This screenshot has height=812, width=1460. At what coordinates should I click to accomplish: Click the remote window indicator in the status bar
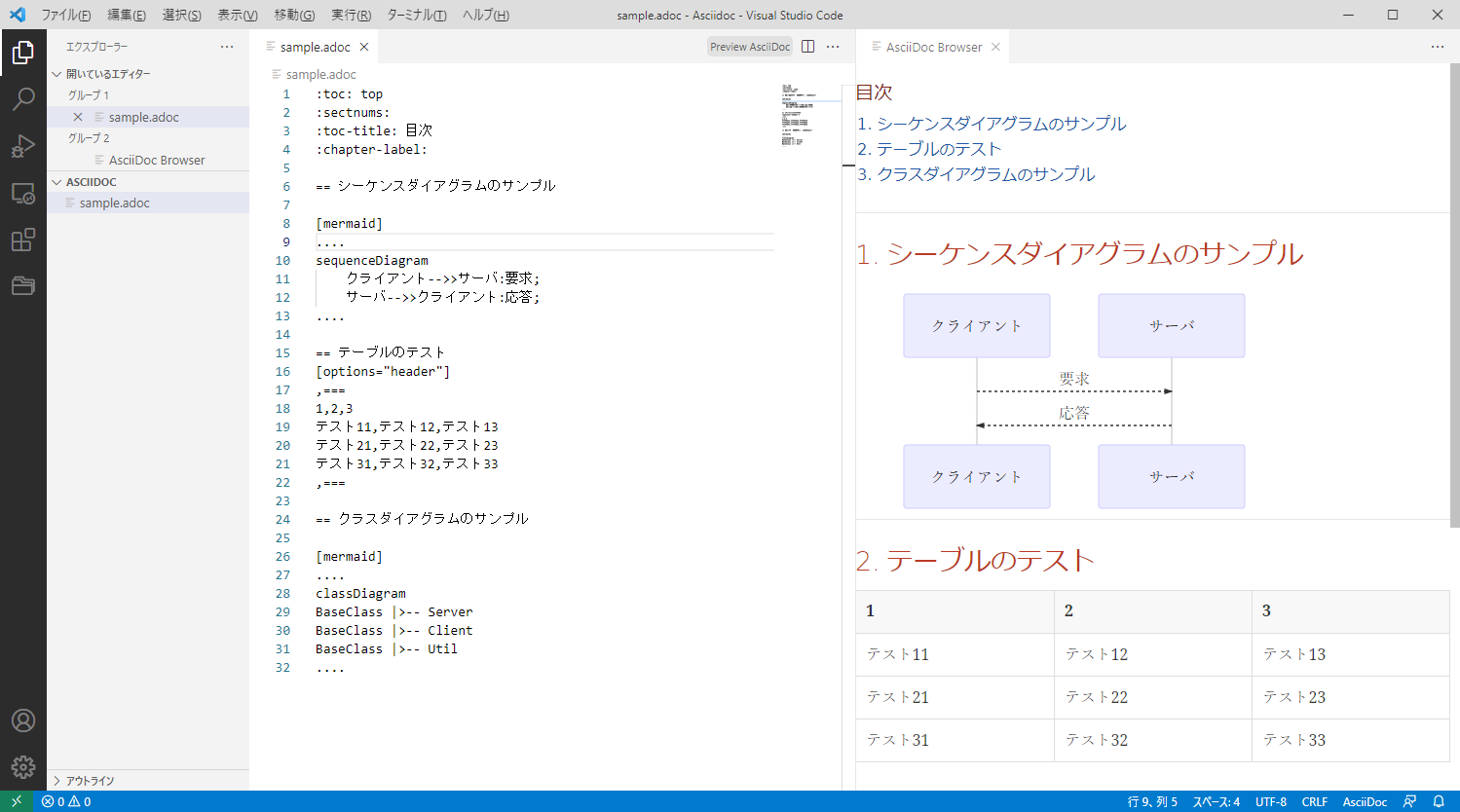point(16,801)
